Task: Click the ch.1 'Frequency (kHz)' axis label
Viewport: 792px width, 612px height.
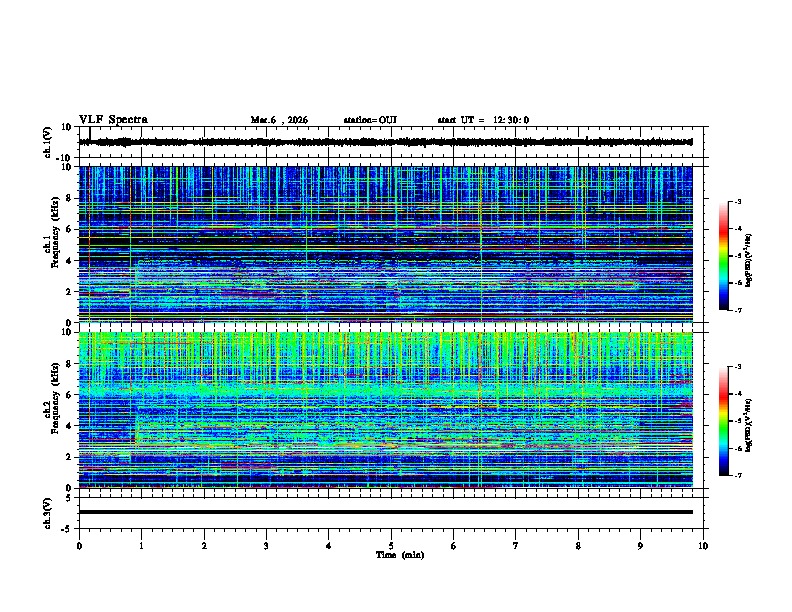Action: (x=55, y=233)
